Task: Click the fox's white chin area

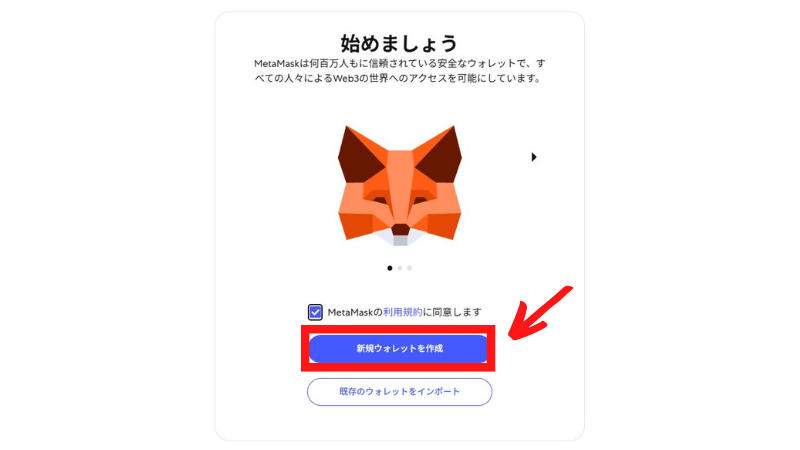Action: point(400,238)
